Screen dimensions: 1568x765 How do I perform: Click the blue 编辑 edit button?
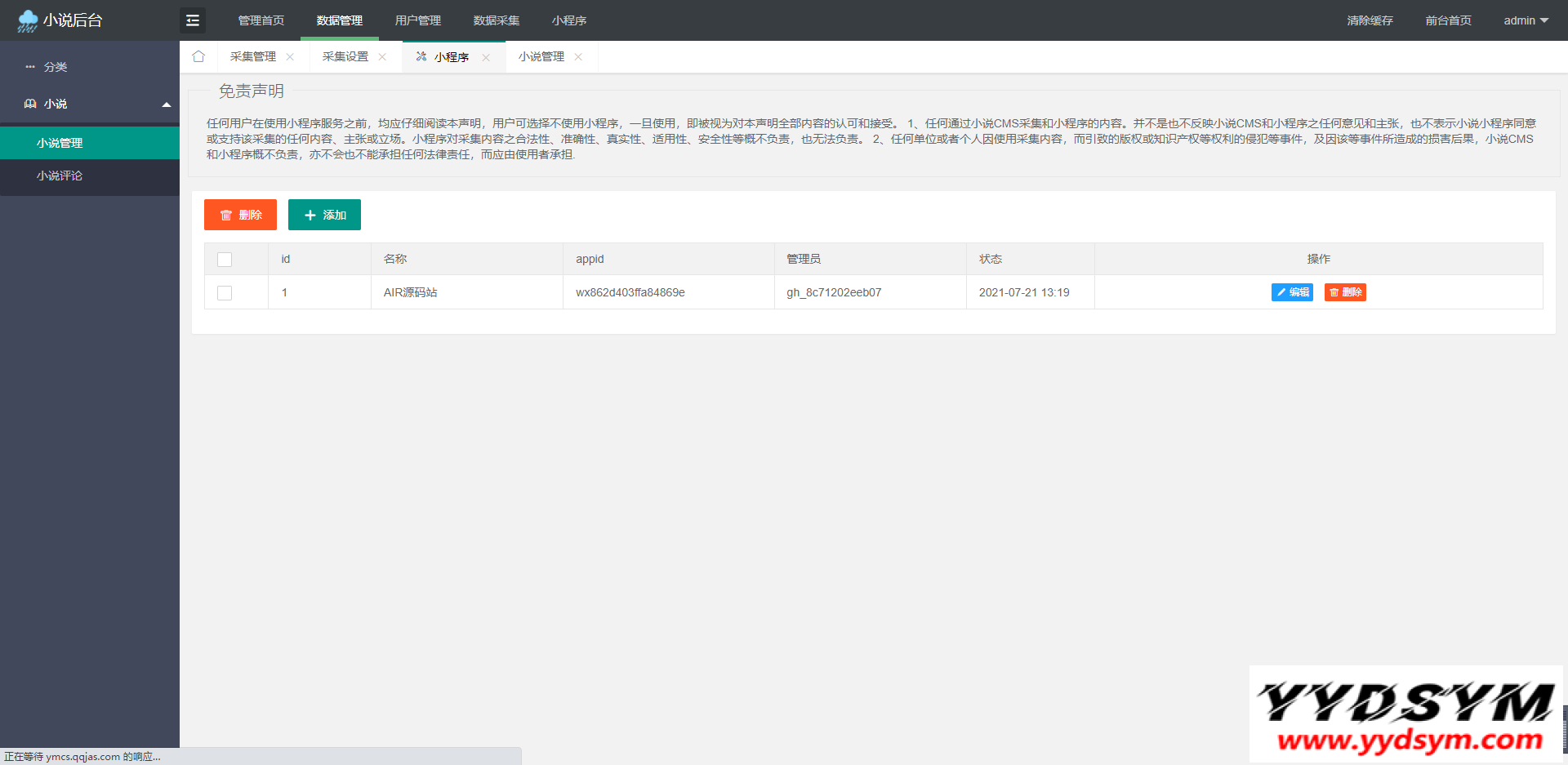pos(1292,292)
